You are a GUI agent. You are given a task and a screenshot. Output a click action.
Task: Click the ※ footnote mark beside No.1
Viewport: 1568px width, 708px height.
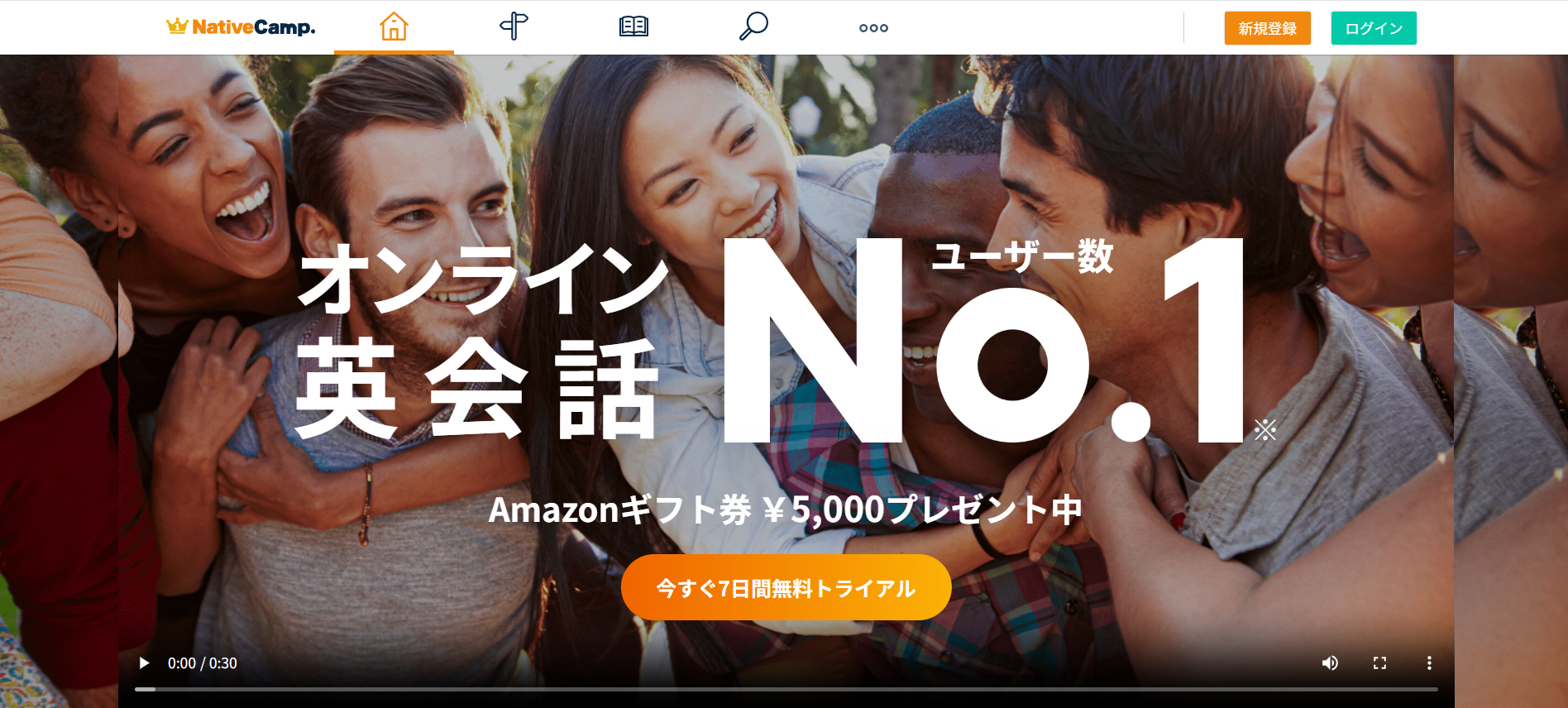[1265, 429]
